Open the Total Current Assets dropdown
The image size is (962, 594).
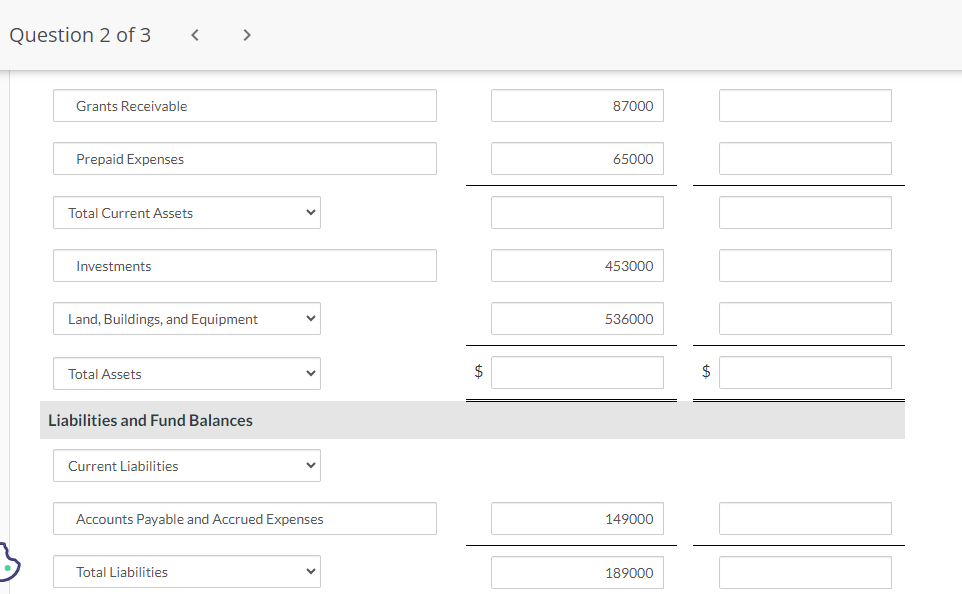(186, 212)
